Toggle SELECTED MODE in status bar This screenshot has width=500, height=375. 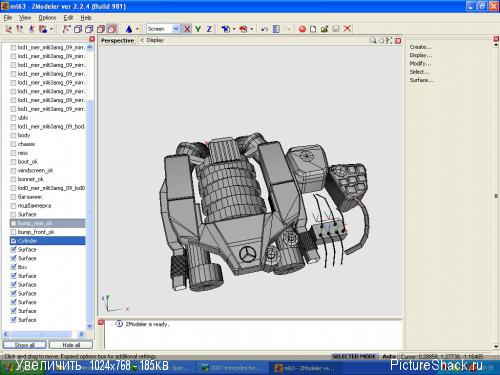click(x=354, y=356)
